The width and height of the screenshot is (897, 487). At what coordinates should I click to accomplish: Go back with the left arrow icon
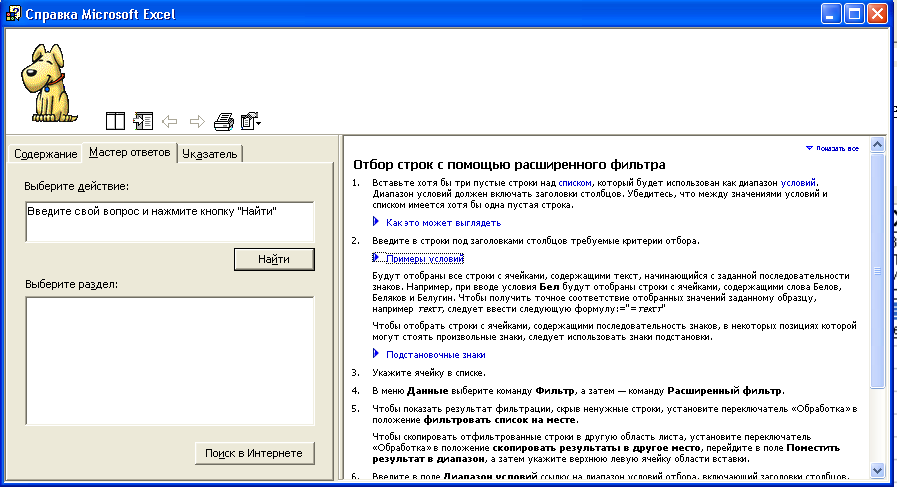coord(170,121)
